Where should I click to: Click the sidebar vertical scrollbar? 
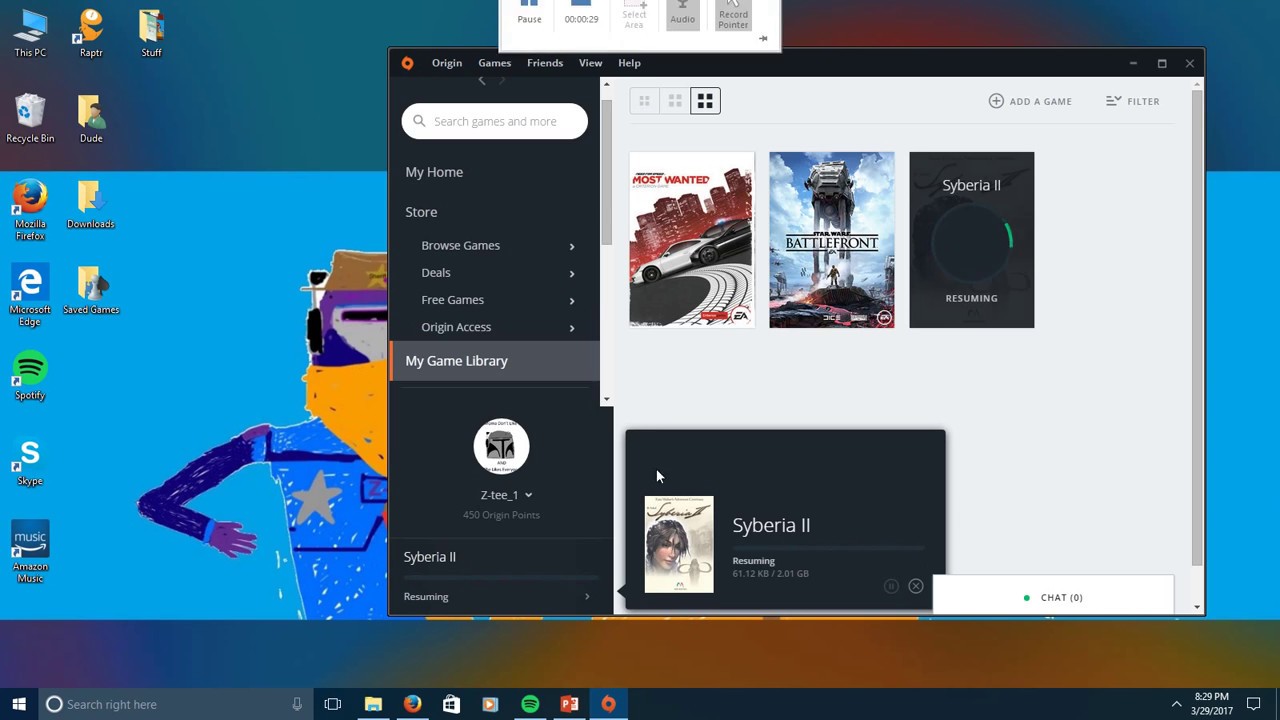pos(606,170)
